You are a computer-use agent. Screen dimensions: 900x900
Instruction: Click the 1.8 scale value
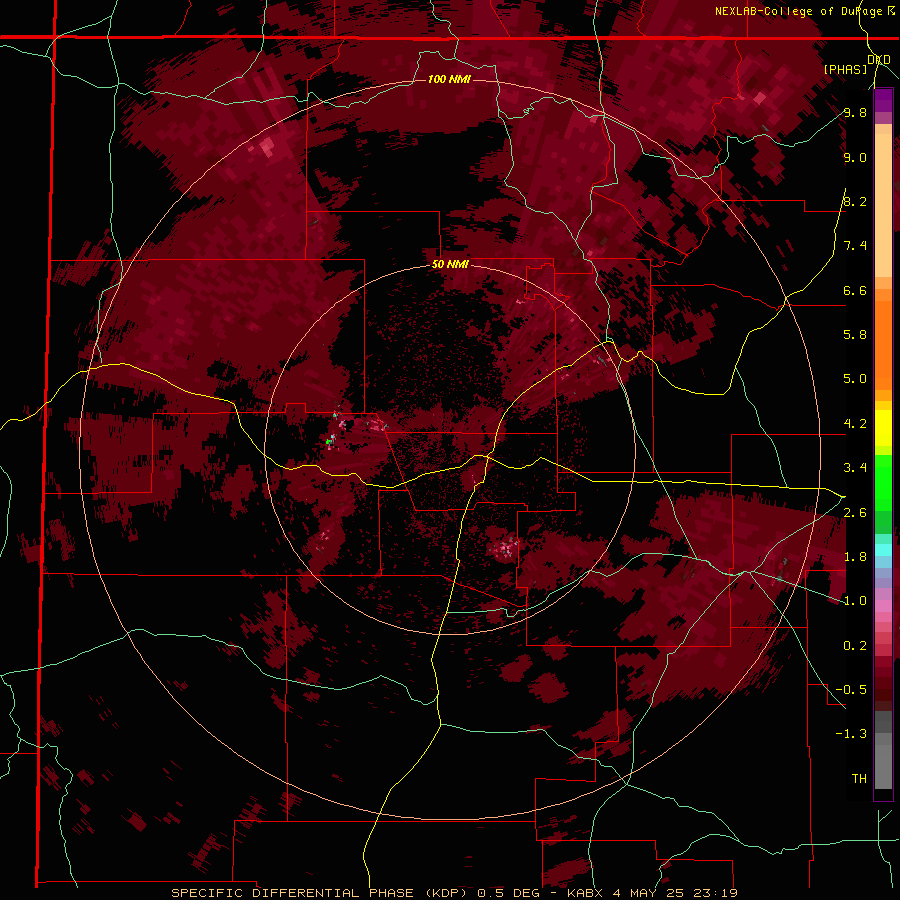pos(855,557)
